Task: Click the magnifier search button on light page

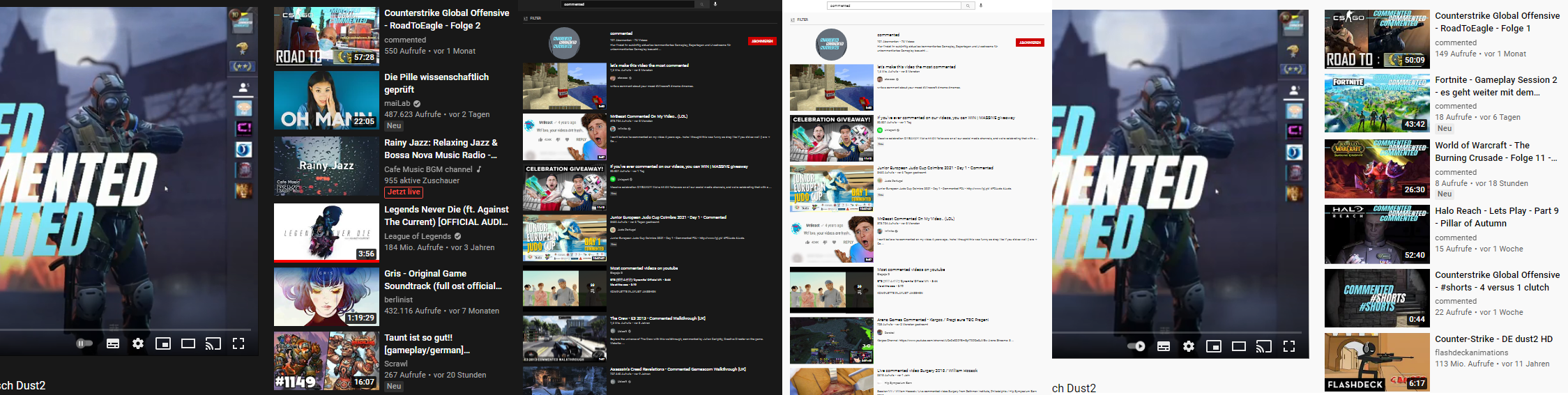Action: (968, 6)
